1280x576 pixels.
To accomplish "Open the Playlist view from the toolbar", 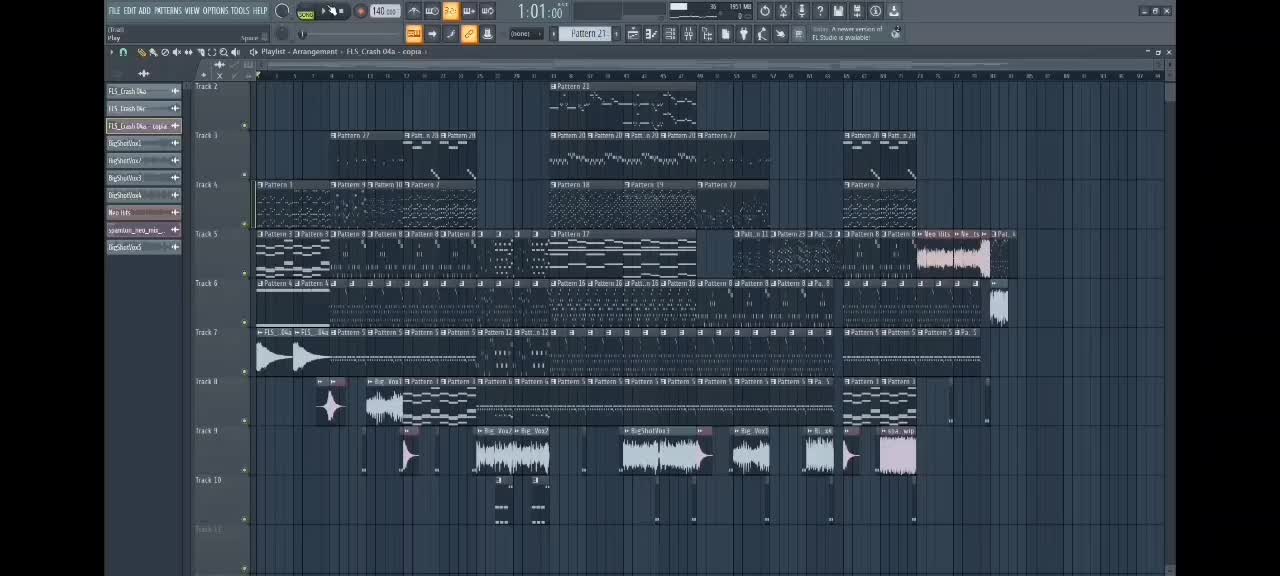I will (633, 34).
